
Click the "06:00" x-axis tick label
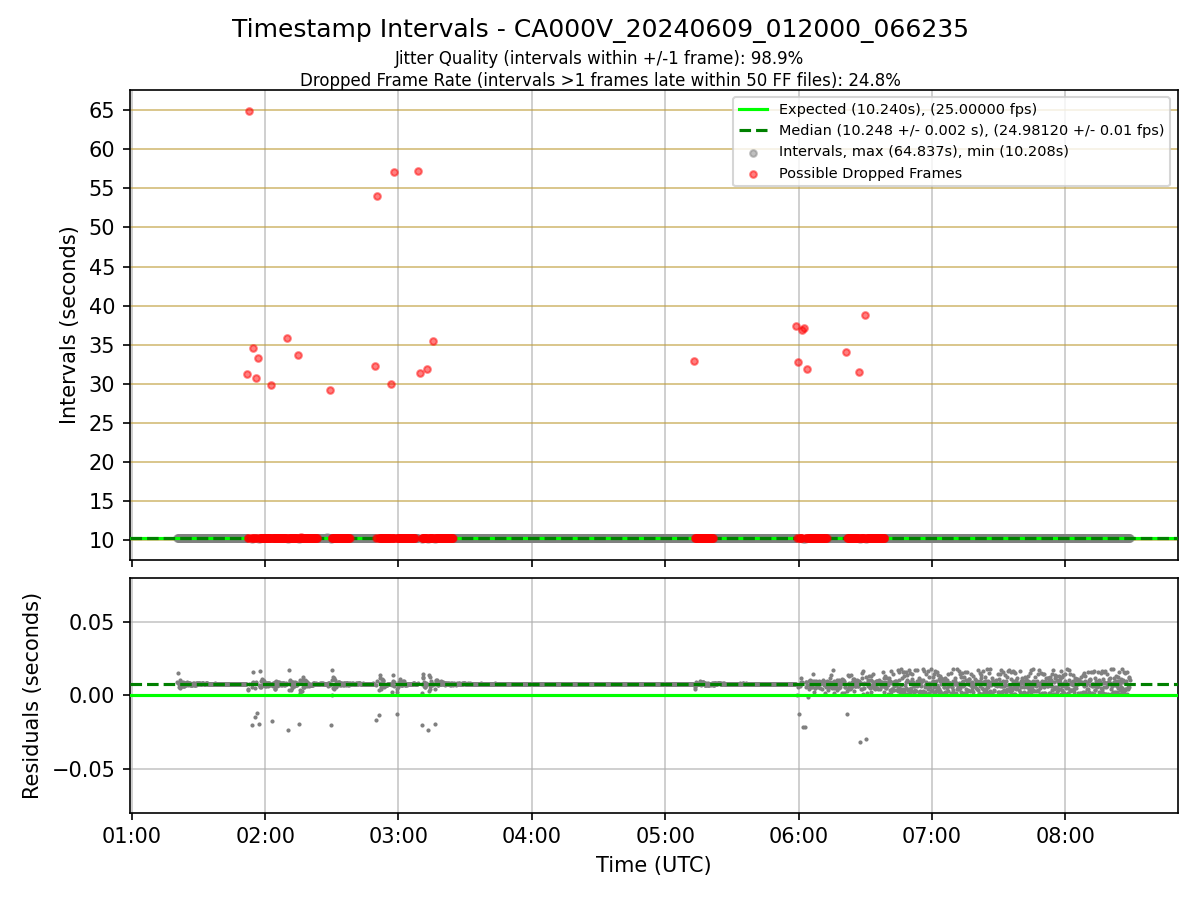tap(798, 833)
